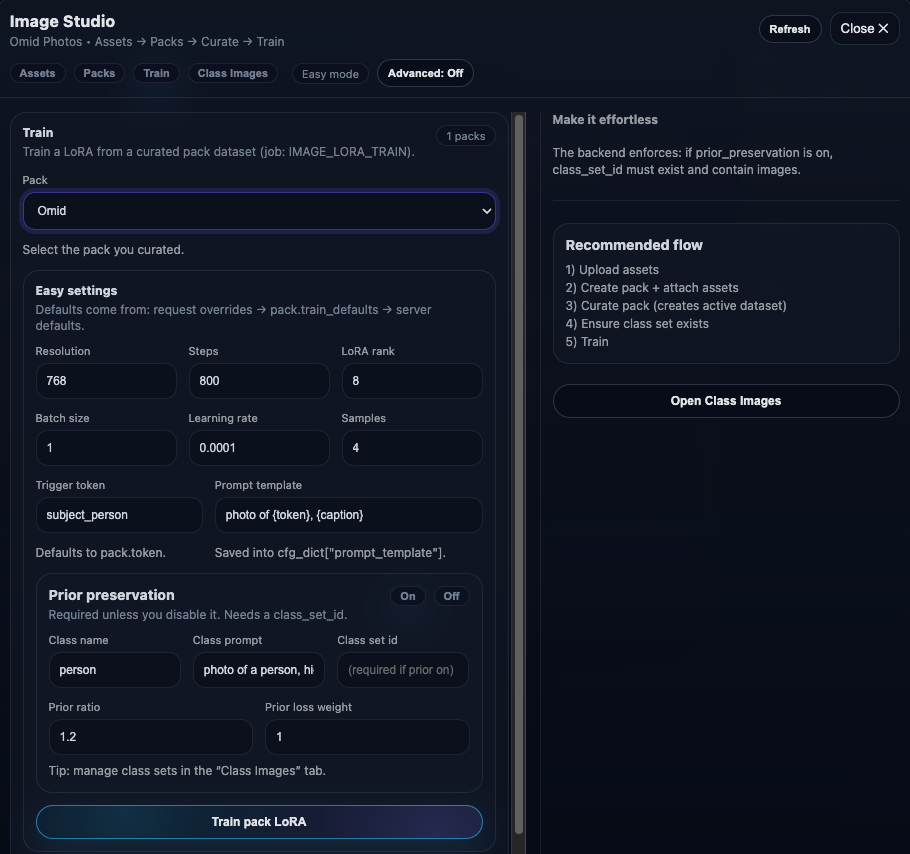Close the Image Studio panel
The image size is (910, 854).
864,29
